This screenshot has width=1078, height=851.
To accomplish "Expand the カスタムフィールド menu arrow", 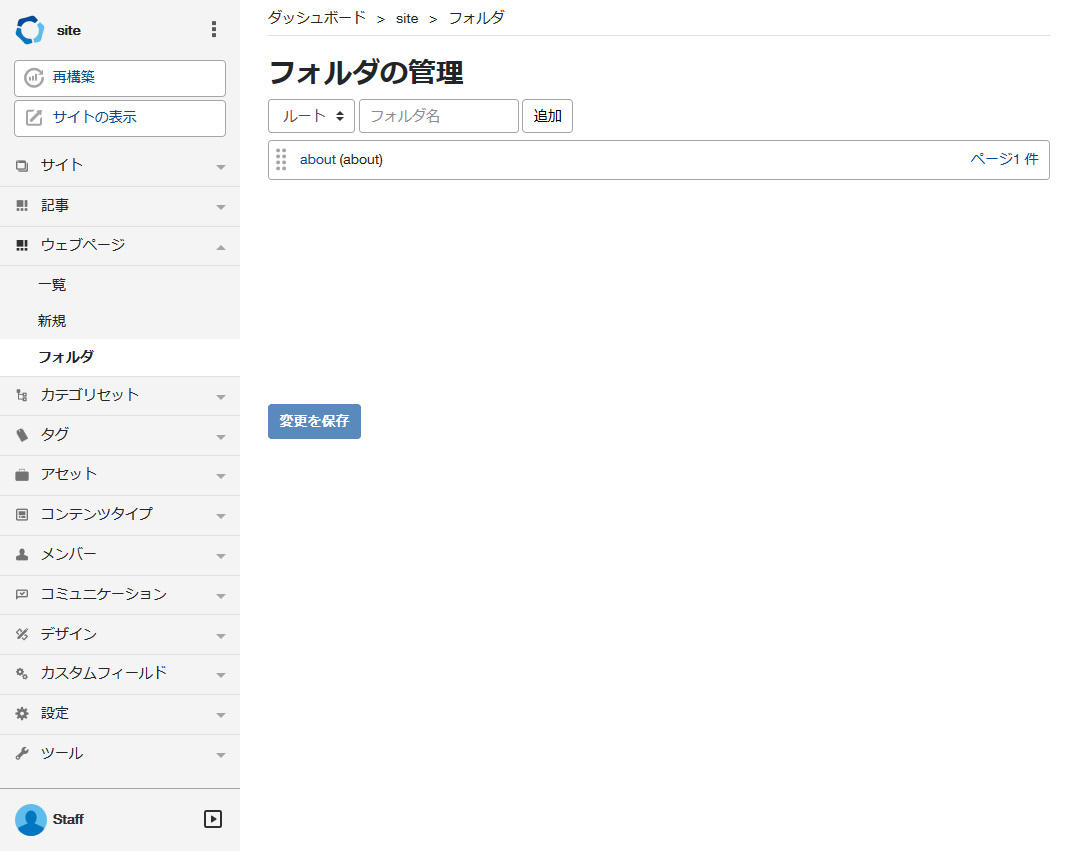I will tap(221, 675).
